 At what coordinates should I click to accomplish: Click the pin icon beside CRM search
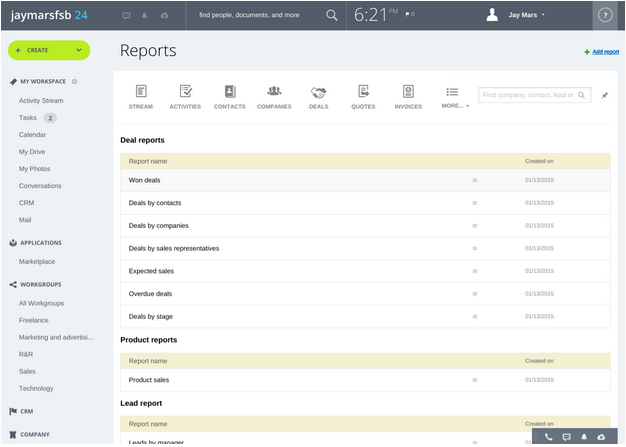[605, 95]
